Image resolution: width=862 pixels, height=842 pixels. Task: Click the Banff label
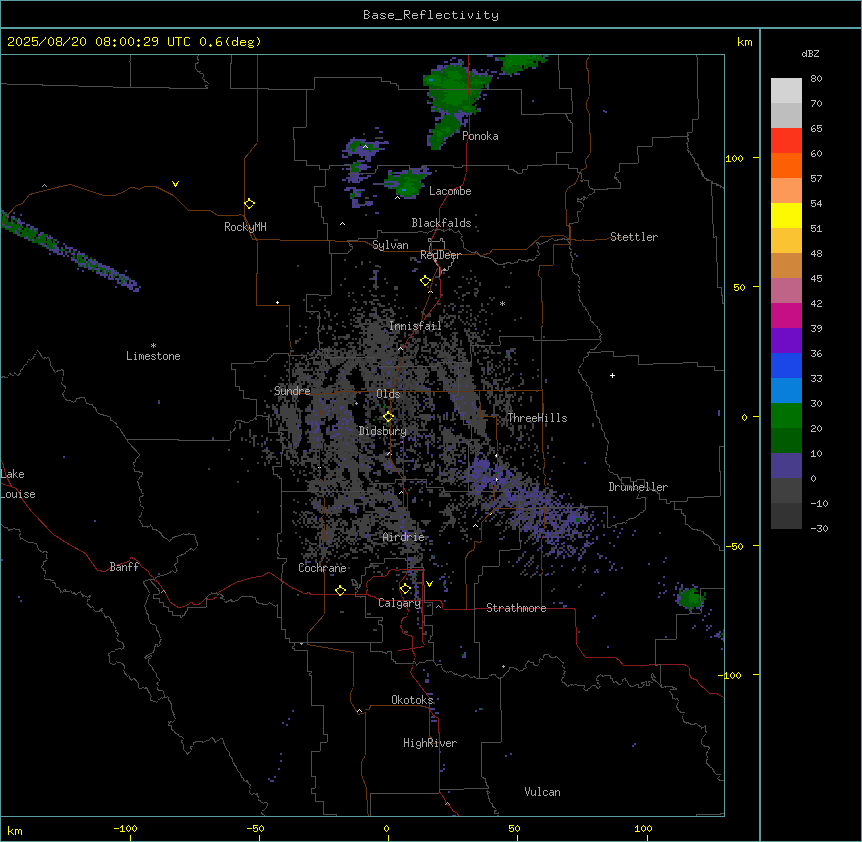click(124, 567)
